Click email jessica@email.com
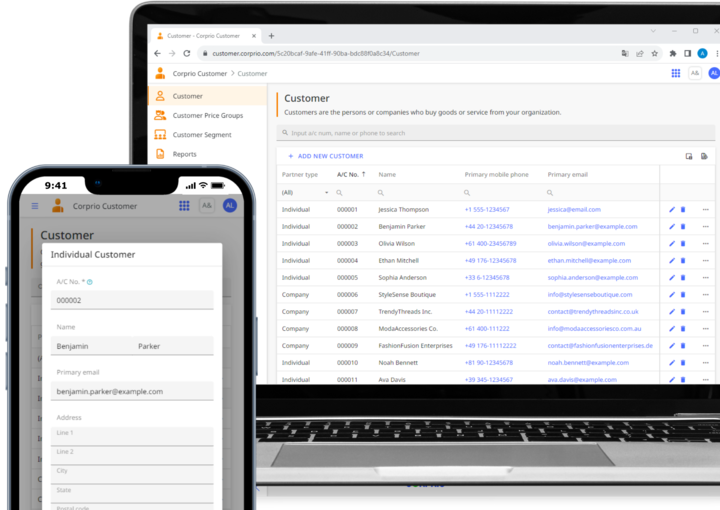Image resolution: width=720 pixels, height=510 pixels. coord(574,210)
